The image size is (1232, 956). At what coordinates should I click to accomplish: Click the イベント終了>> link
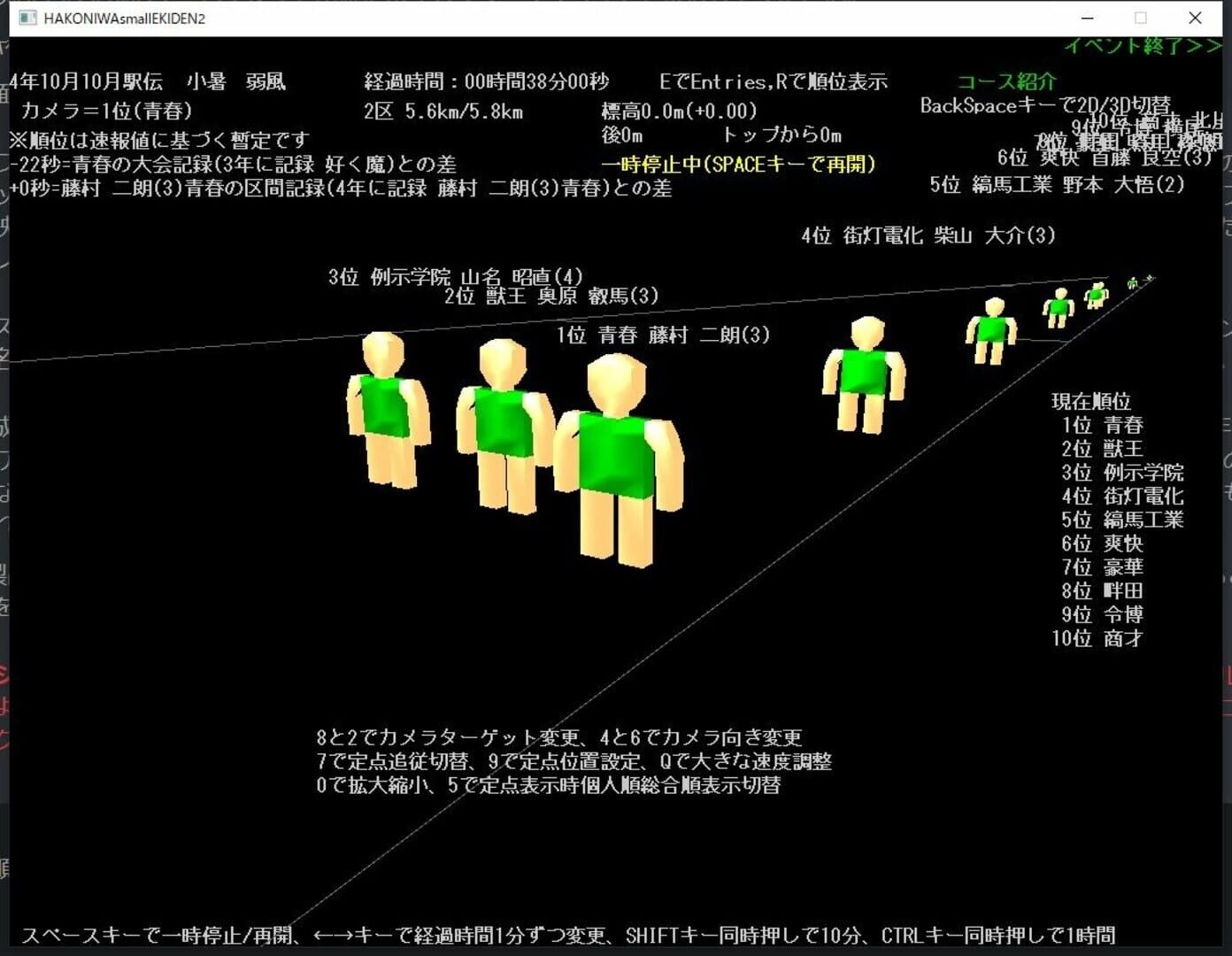click(1141, 46)
